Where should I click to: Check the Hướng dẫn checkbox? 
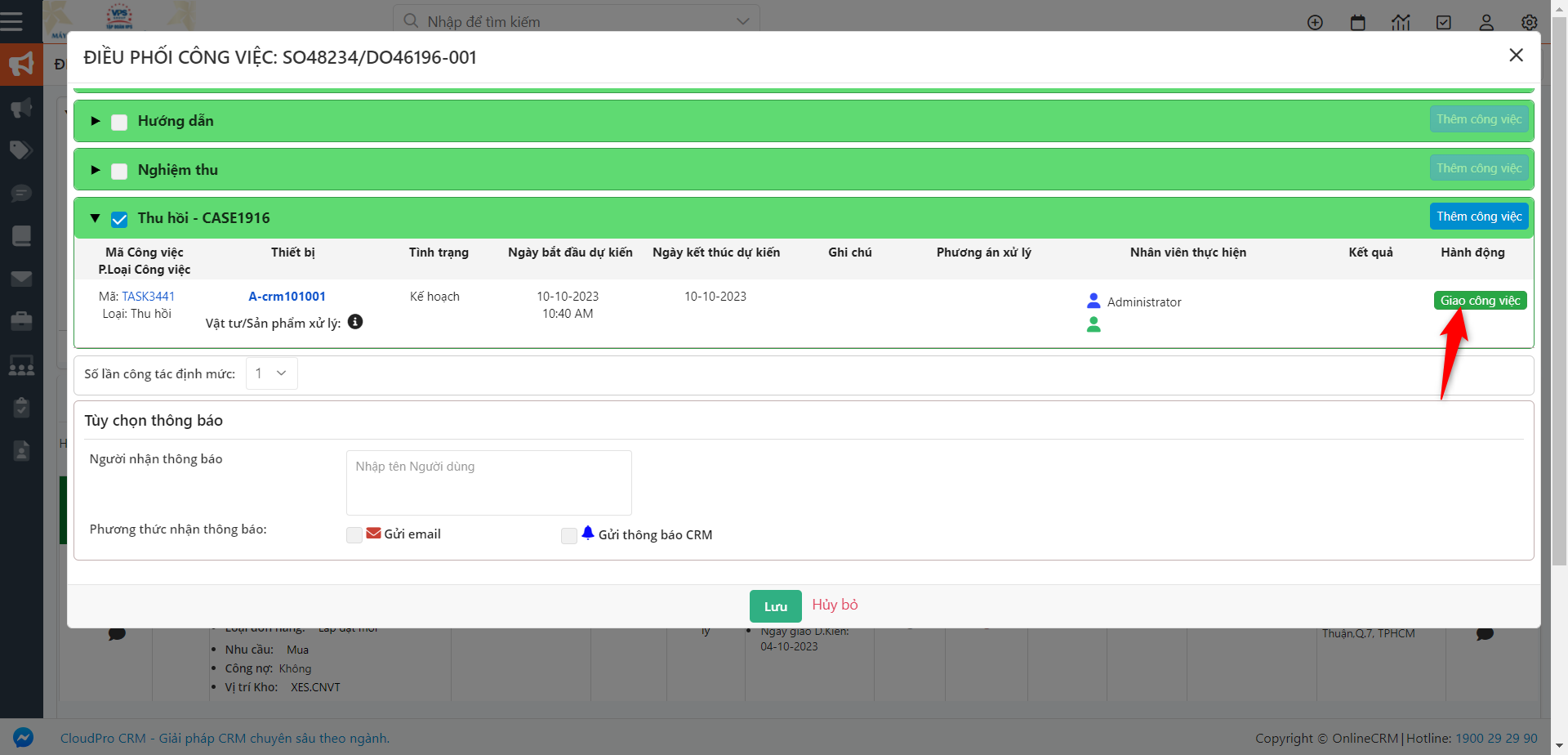click(119, 123)
